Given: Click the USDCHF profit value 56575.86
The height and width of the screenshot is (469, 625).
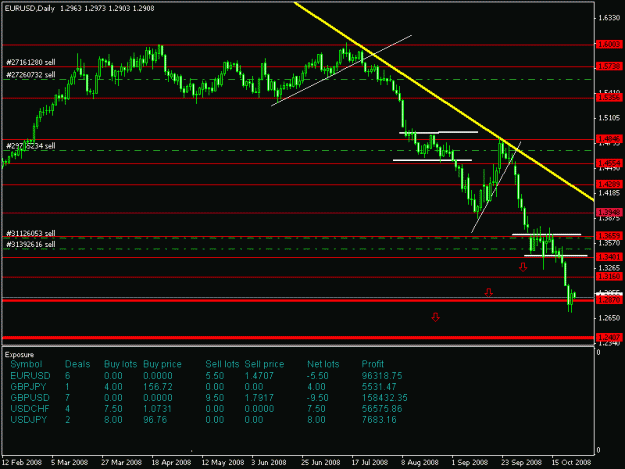Looking at the screenshot, I should (x=382, y=409).
